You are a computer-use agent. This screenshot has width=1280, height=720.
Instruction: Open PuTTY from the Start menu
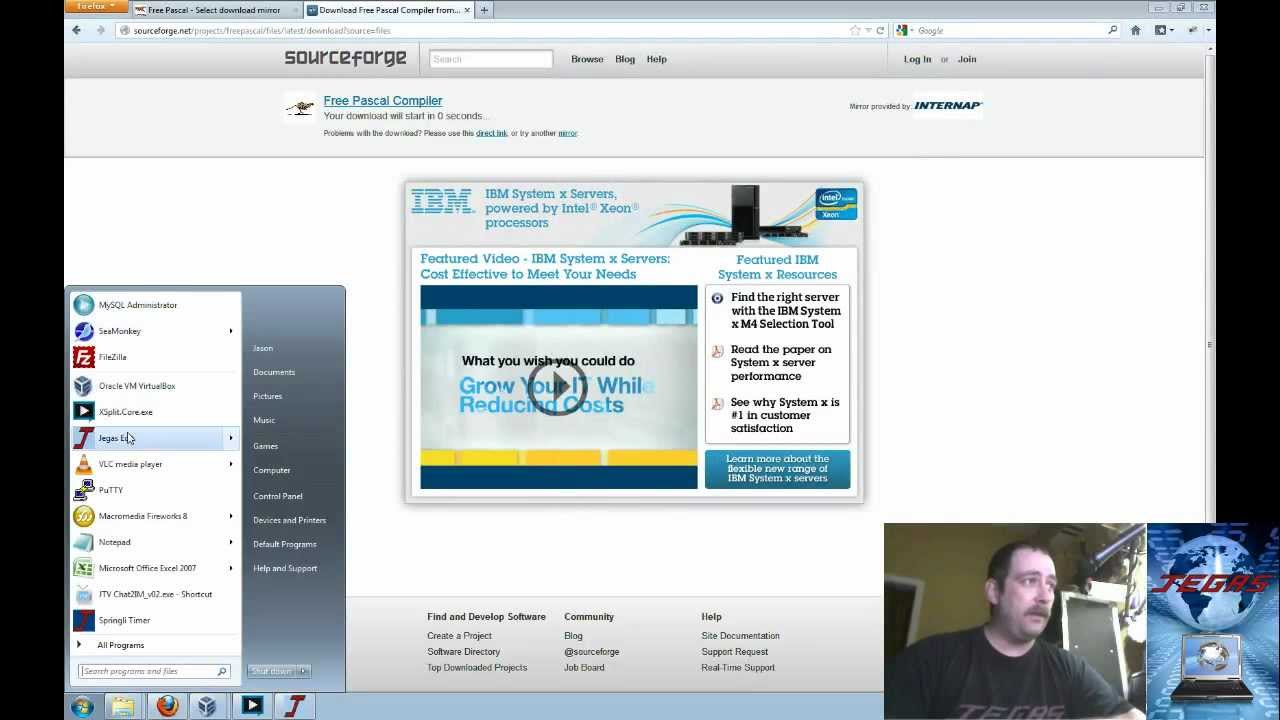click(x=155, y=490)
